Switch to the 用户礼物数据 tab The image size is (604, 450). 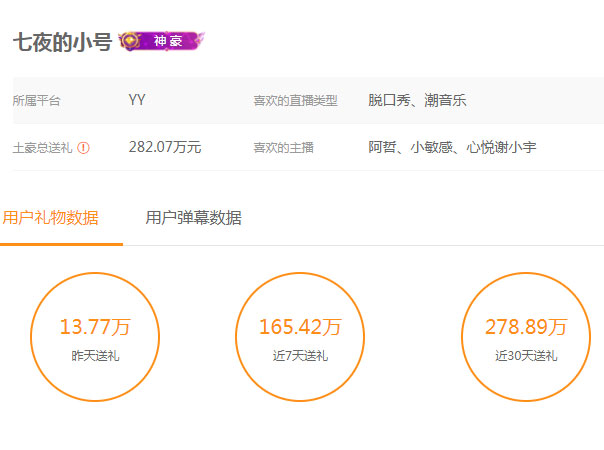50,218
